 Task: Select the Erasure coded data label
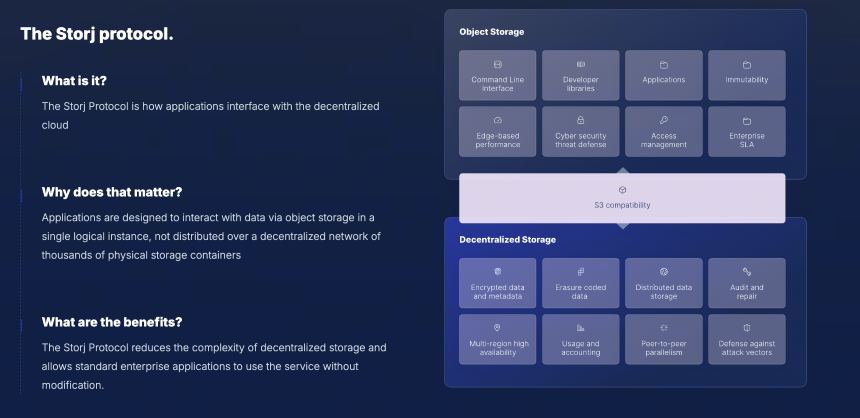581,292
